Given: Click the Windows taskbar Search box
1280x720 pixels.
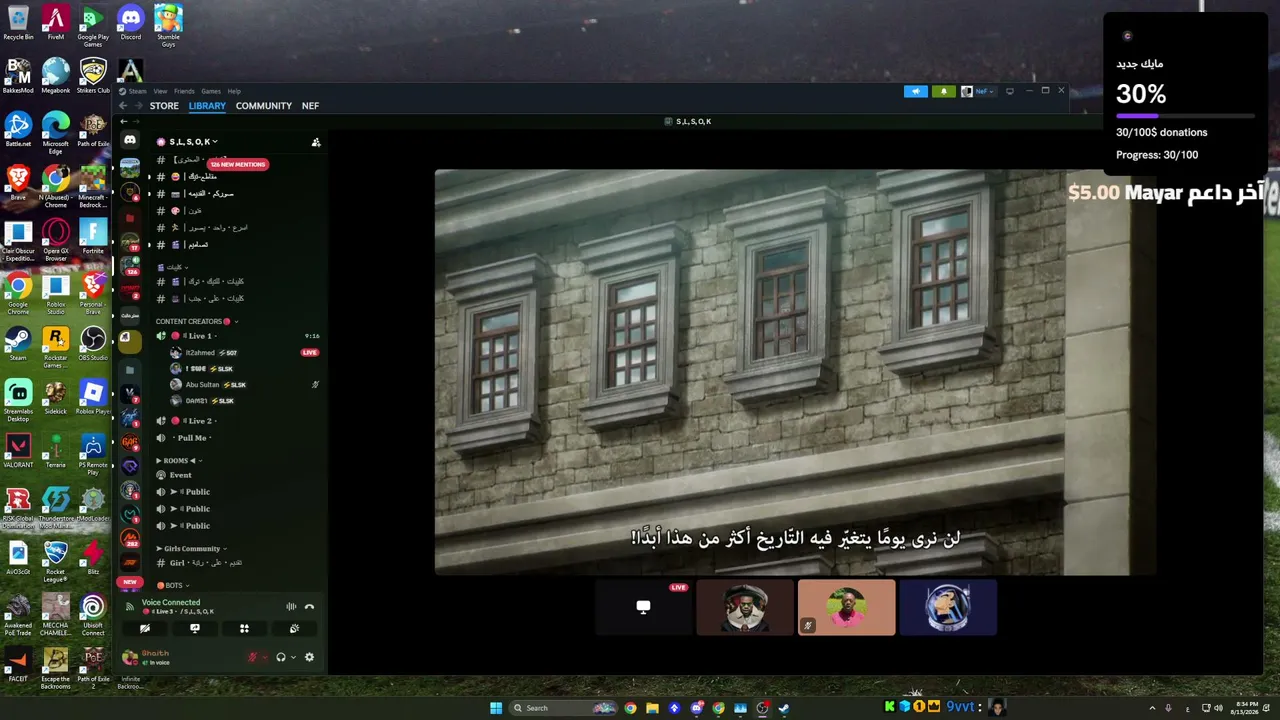Looking at the screenshot, I should point(563,708).
